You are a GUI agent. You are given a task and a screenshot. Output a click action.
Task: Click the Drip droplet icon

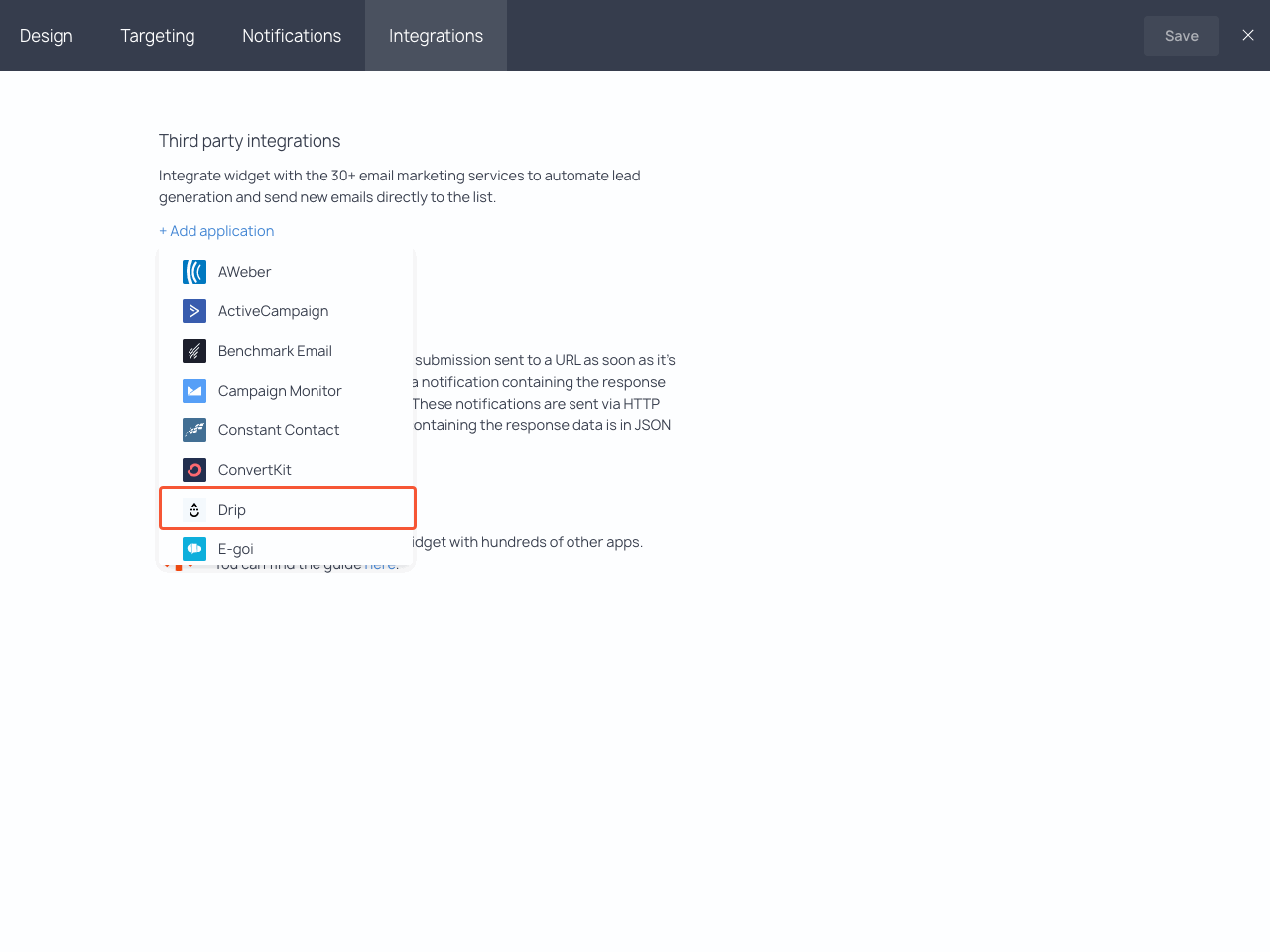[x=194, y=510]
